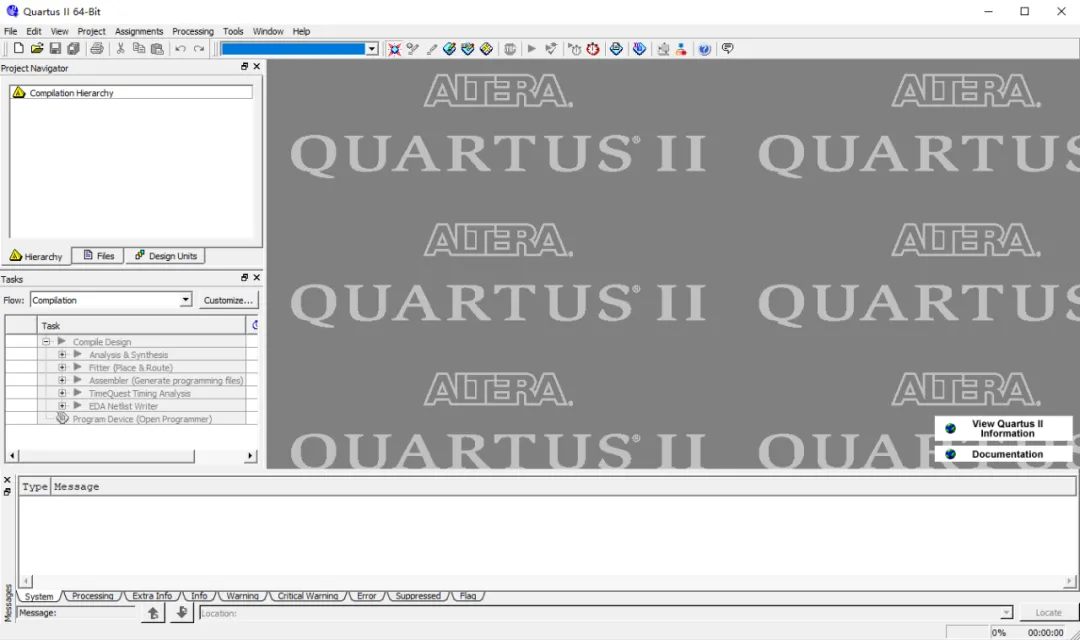This screenshot has width=1080, height=640.
Task: Click the red starburst Settings toolbar icon
Action: [x=394, y=48]
